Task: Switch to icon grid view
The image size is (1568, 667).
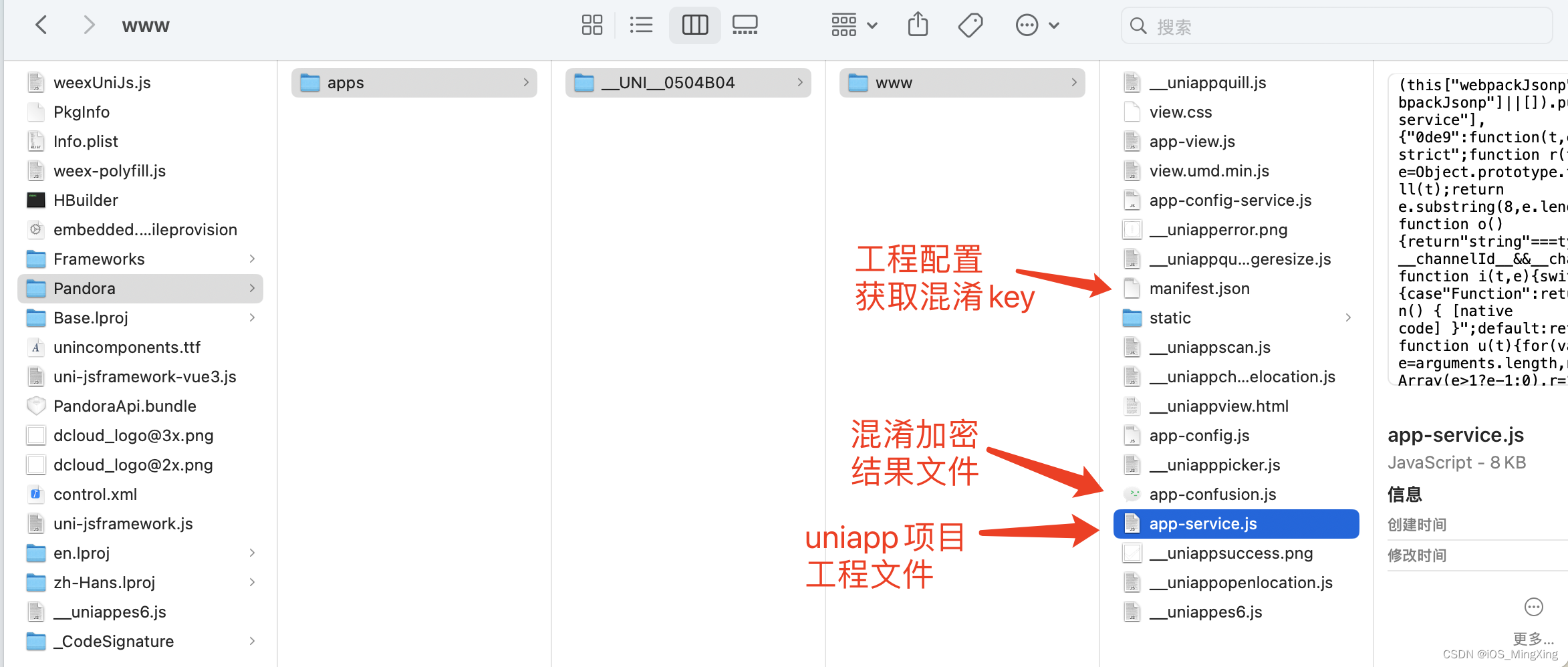Action: 592,25
